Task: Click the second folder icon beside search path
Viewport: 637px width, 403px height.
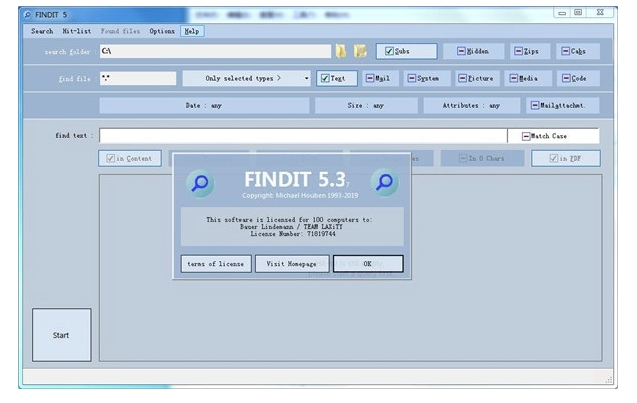Action: (360, 51)
